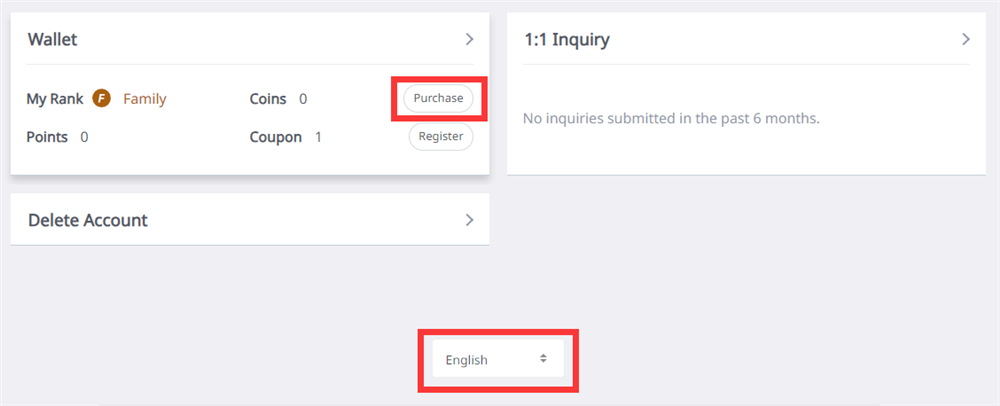Click the Coins balance value 0
The height and width of the screenshot is (406, 1000).
(x=303, y=99)
